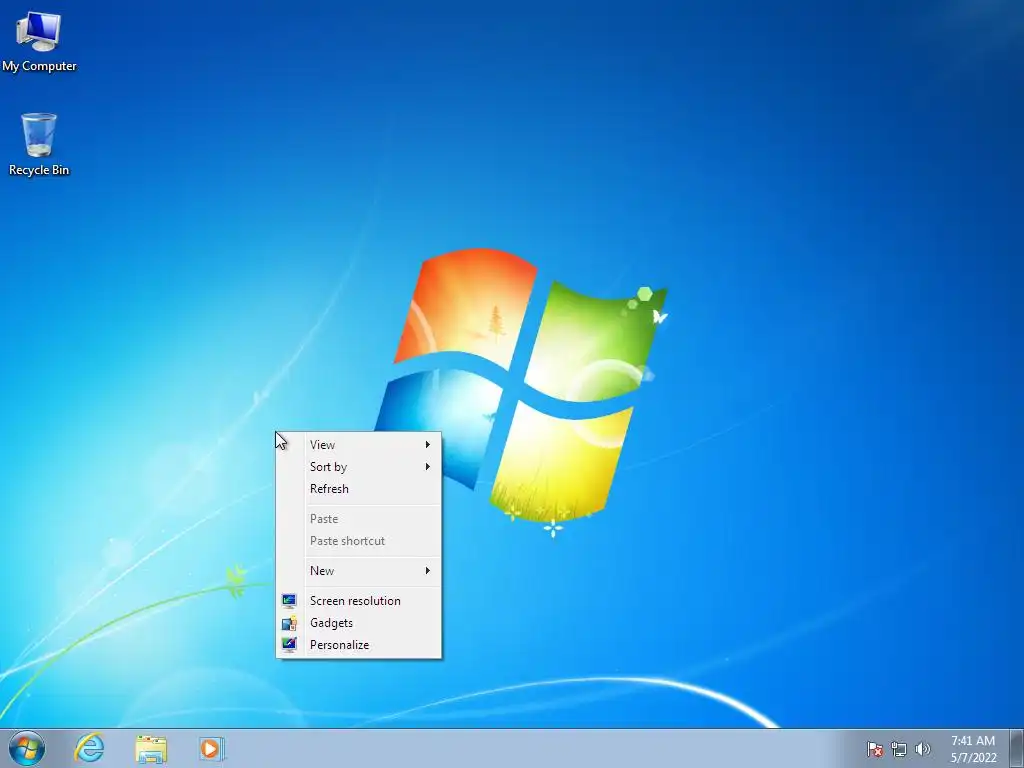Screen dimensions: 1024x768
Task: Expand the New submenu
Action: tap(359, 571)
